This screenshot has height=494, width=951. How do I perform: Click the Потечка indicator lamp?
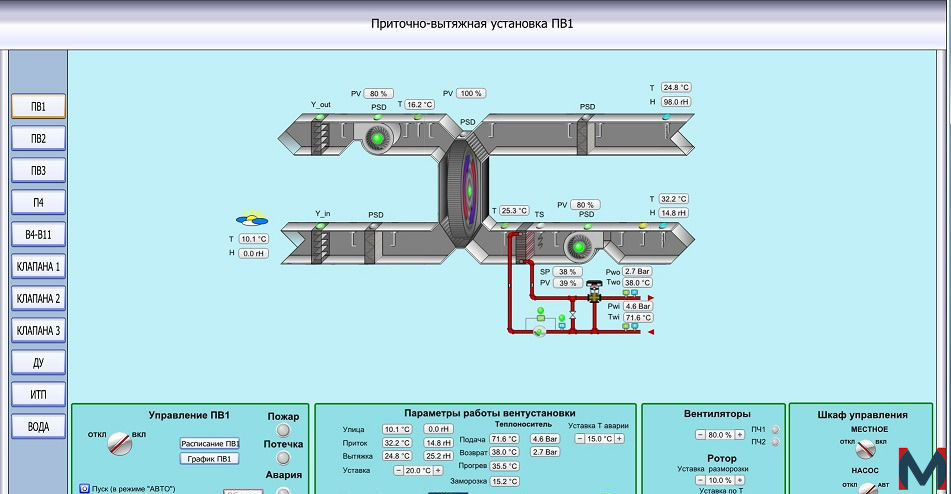283,458
